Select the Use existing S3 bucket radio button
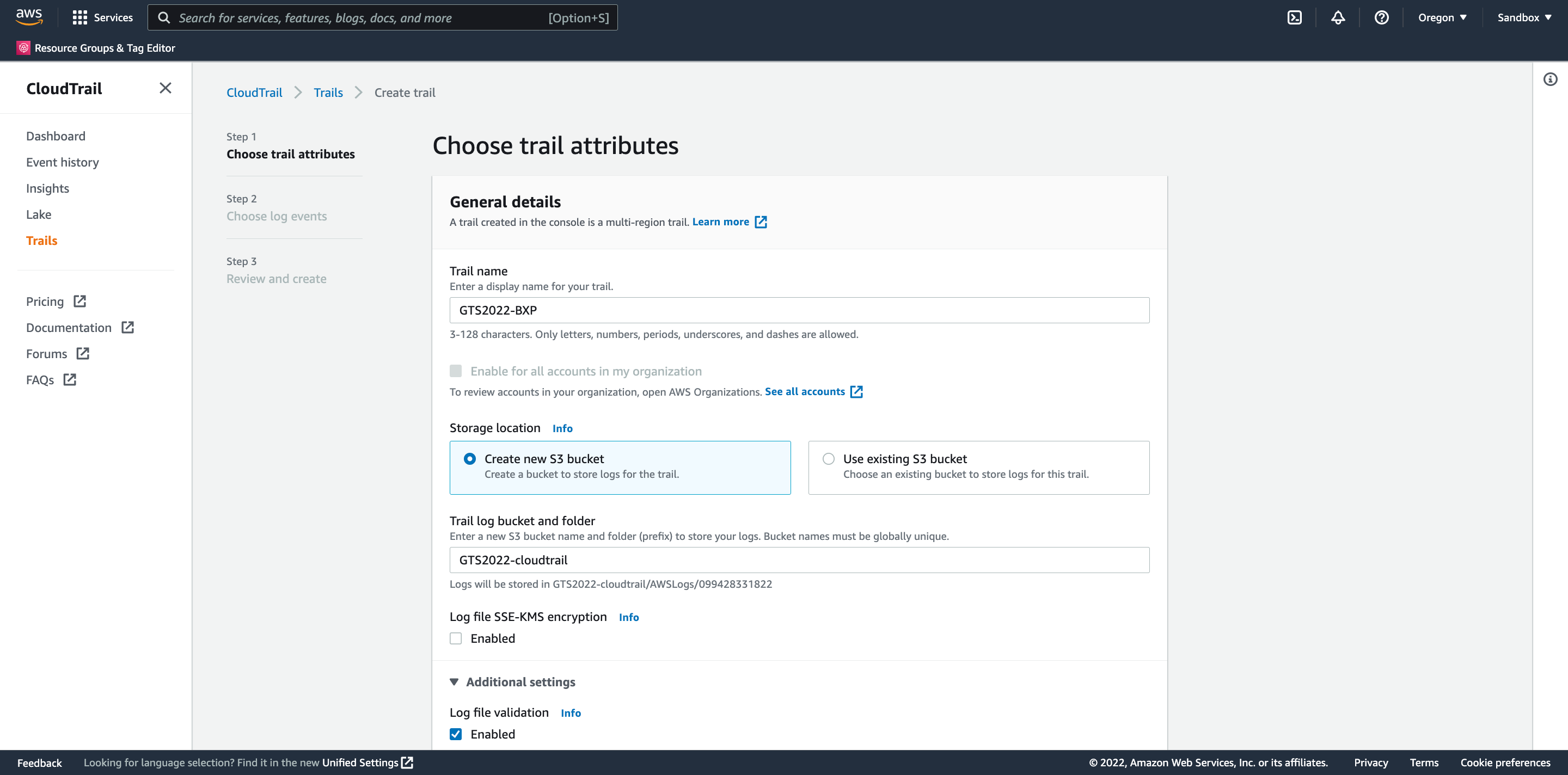Screen dimensions: 1568x775 tap(828, 459)
